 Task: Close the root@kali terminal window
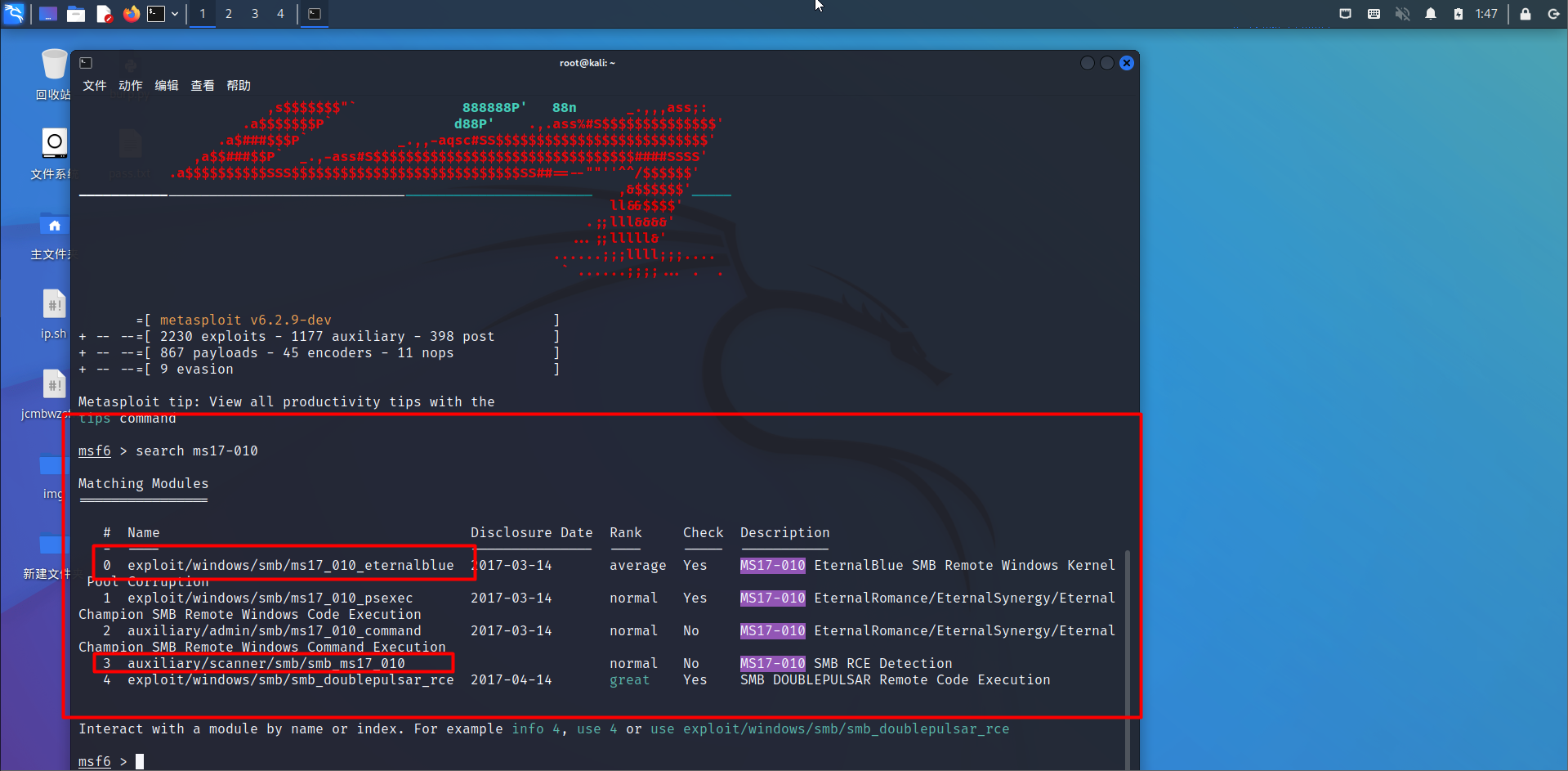coord(1127,63)
